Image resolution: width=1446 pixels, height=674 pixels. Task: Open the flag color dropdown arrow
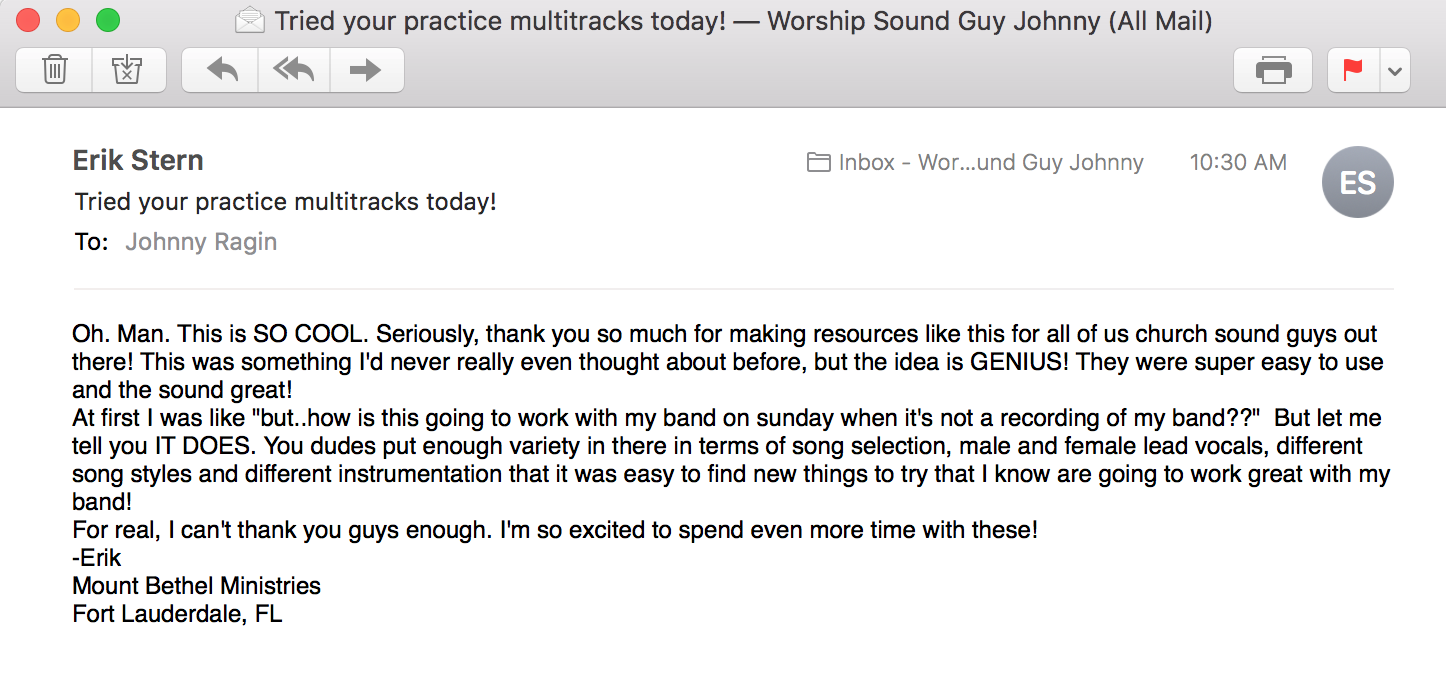[1395, 71]
